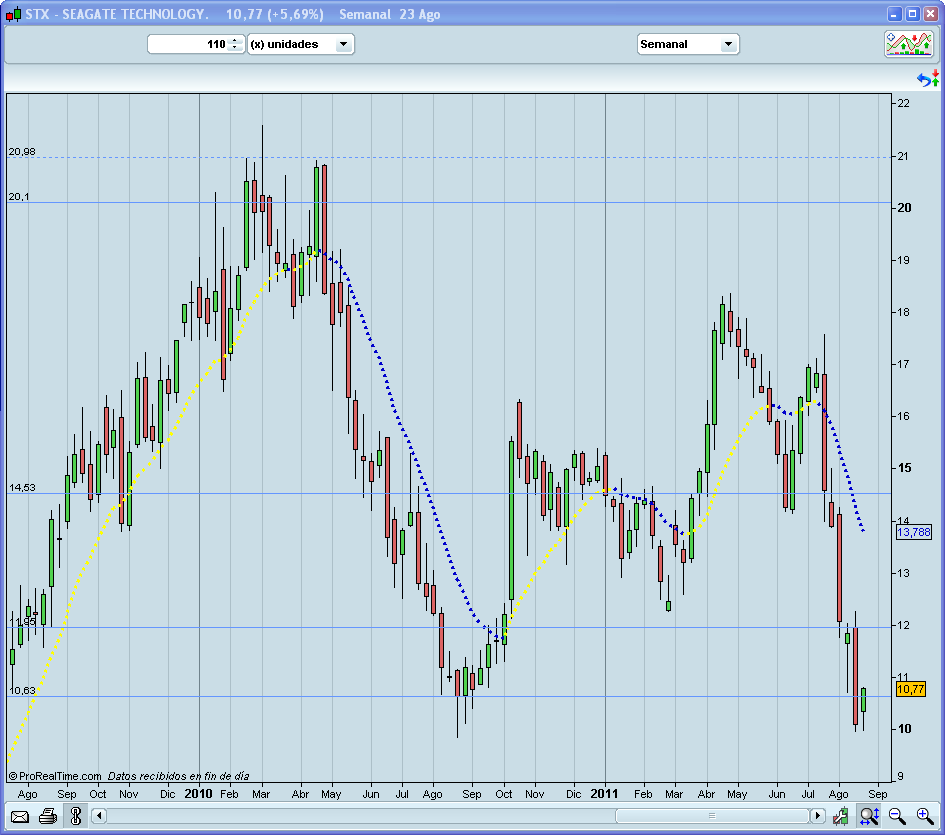Viewport: 945px width, 835px height.
Task: Click the yellow 10,77 price tag
Action: (x=912, y=689)
